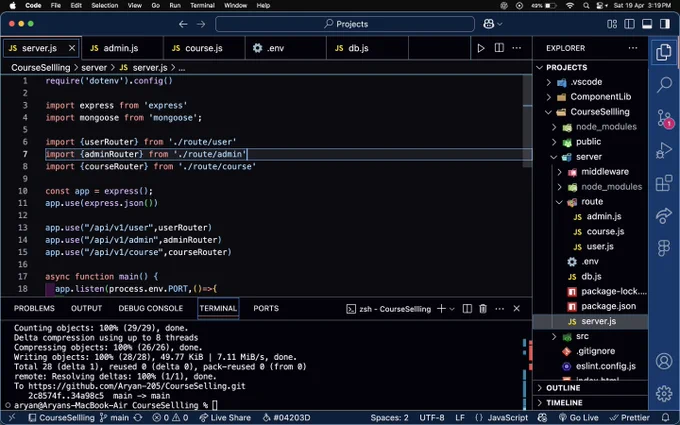Image resolution: width=680 pixels, height=425 pixels.
Task: Expand the middleware folder
Action: (559, 172)
